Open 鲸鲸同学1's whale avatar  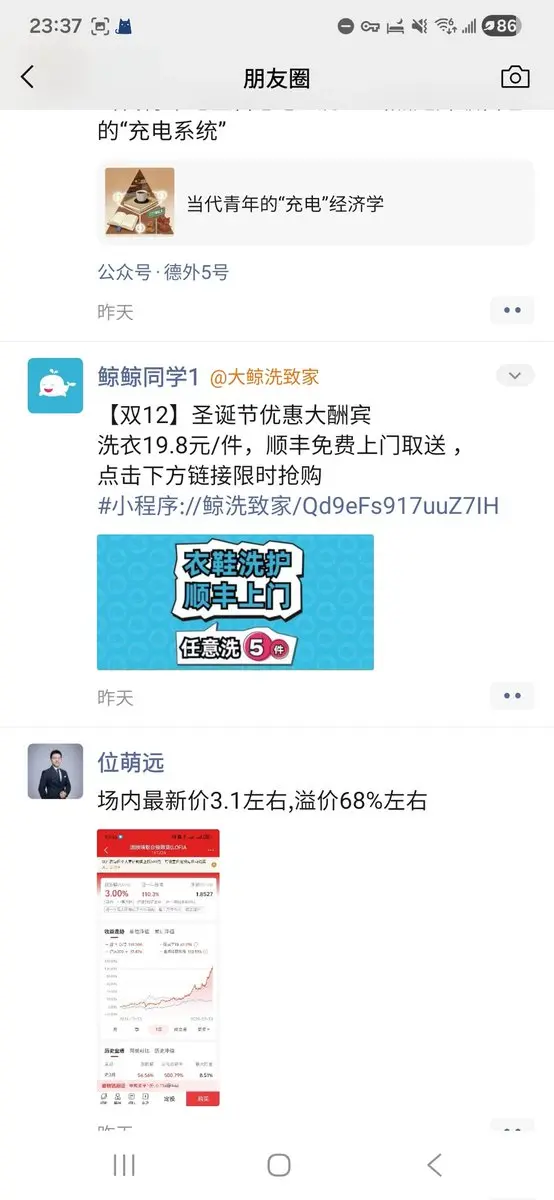click(x=55, y=385)
